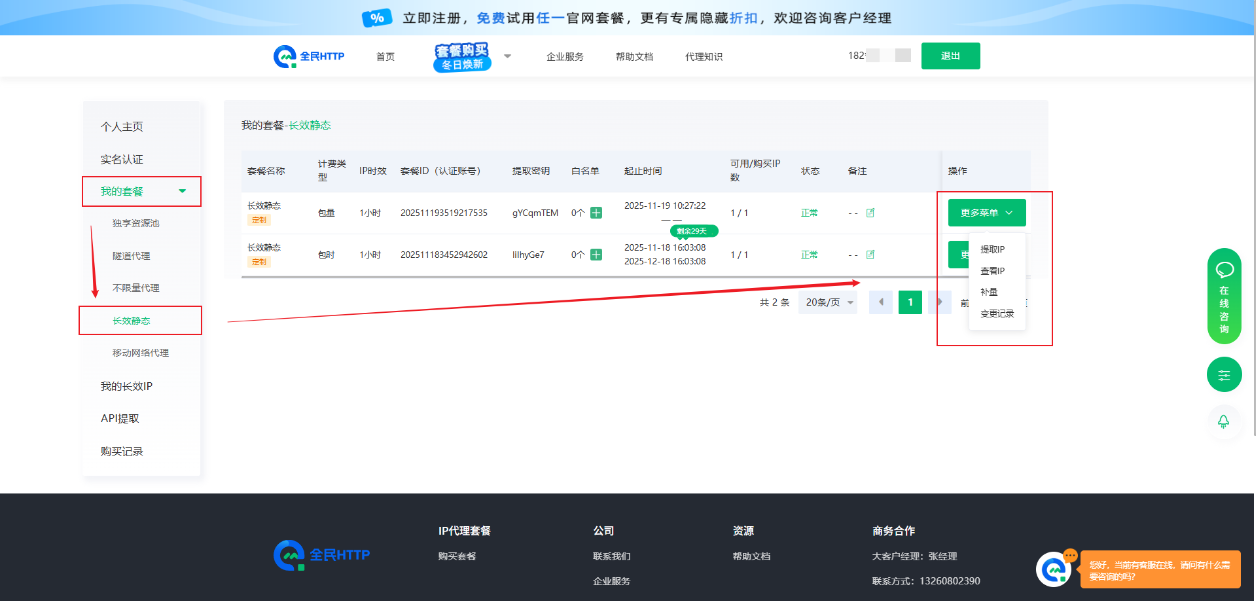Screen dimensions: 1256x601
Task: Open dropdown arrow next to 套餐购买 banner
Action: pyautogui.click(x=507, y=56)
